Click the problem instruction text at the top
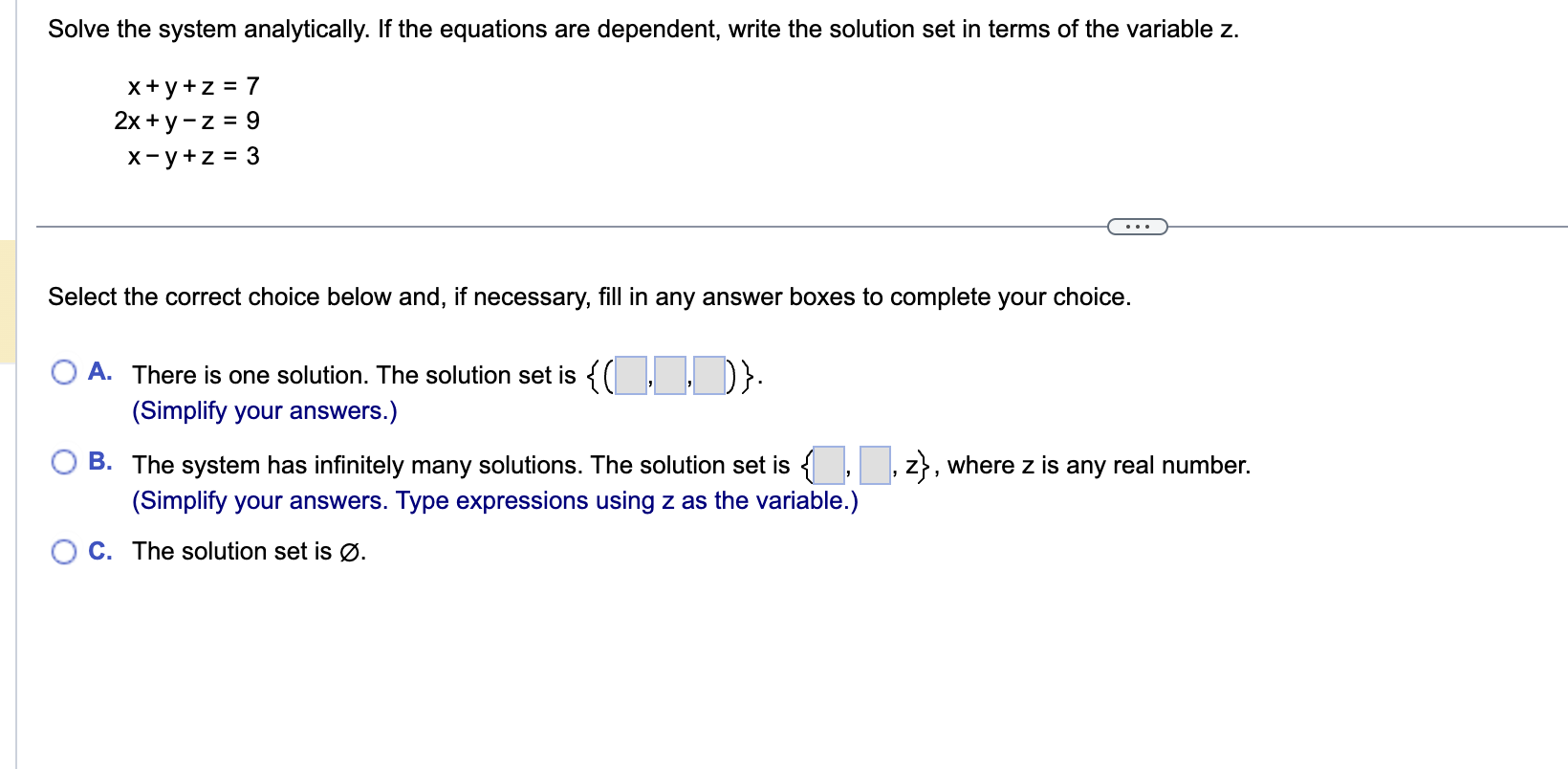Image resolution: width=1568 pixels, height=769 pixels. pos(643,29)
